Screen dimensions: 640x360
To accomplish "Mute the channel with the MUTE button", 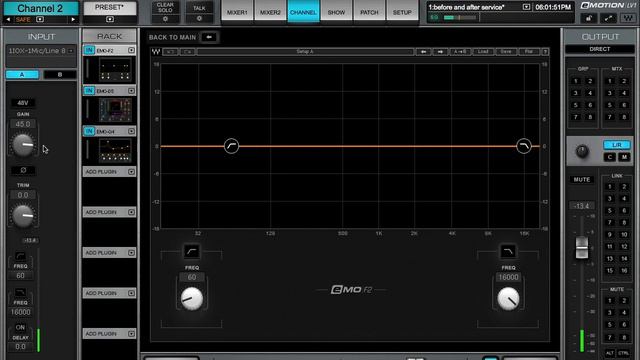I will click(582, 180).
